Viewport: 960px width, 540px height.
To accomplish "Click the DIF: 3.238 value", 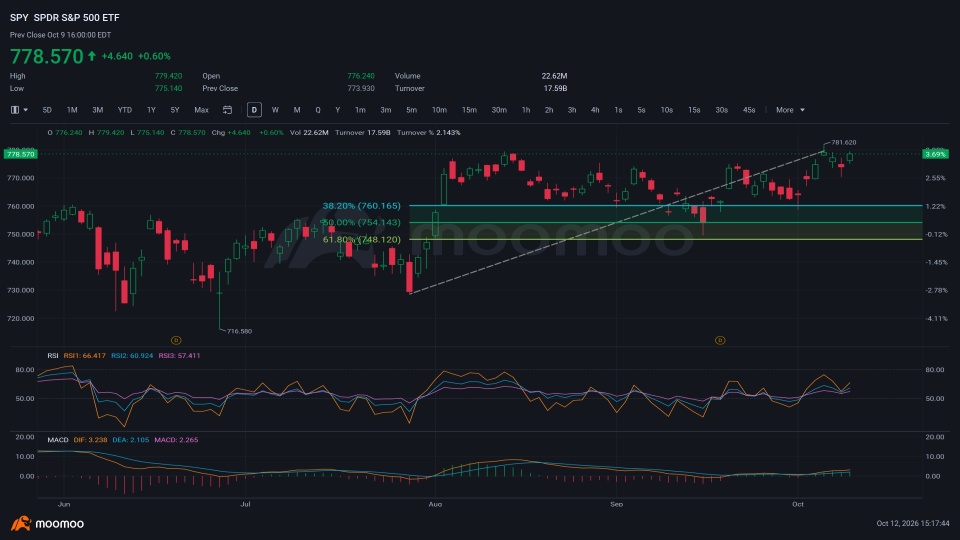I will (x=91, y=440).
